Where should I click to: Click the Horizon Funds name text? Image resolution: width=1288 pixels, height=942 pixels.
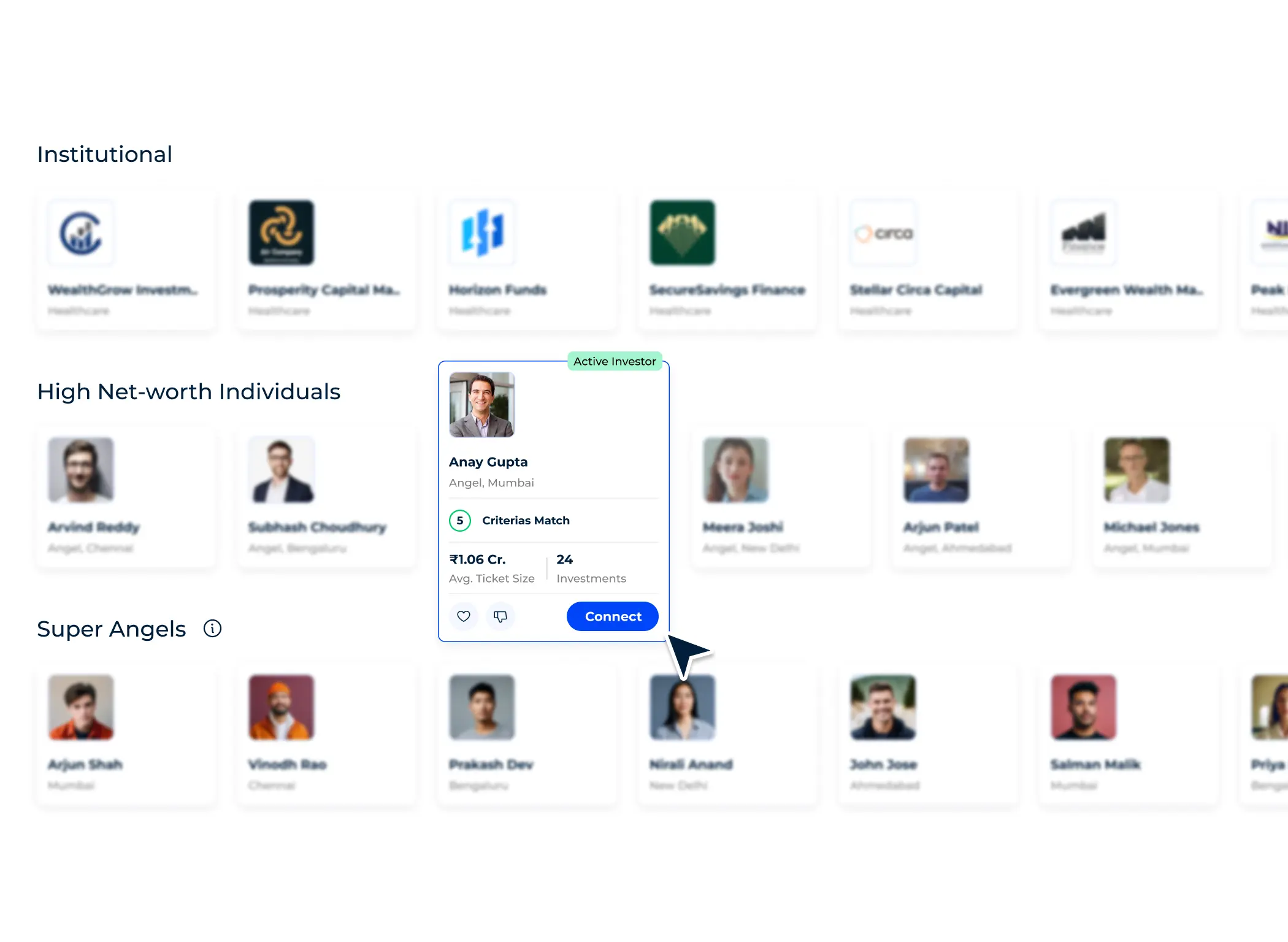tap(497, 289)
